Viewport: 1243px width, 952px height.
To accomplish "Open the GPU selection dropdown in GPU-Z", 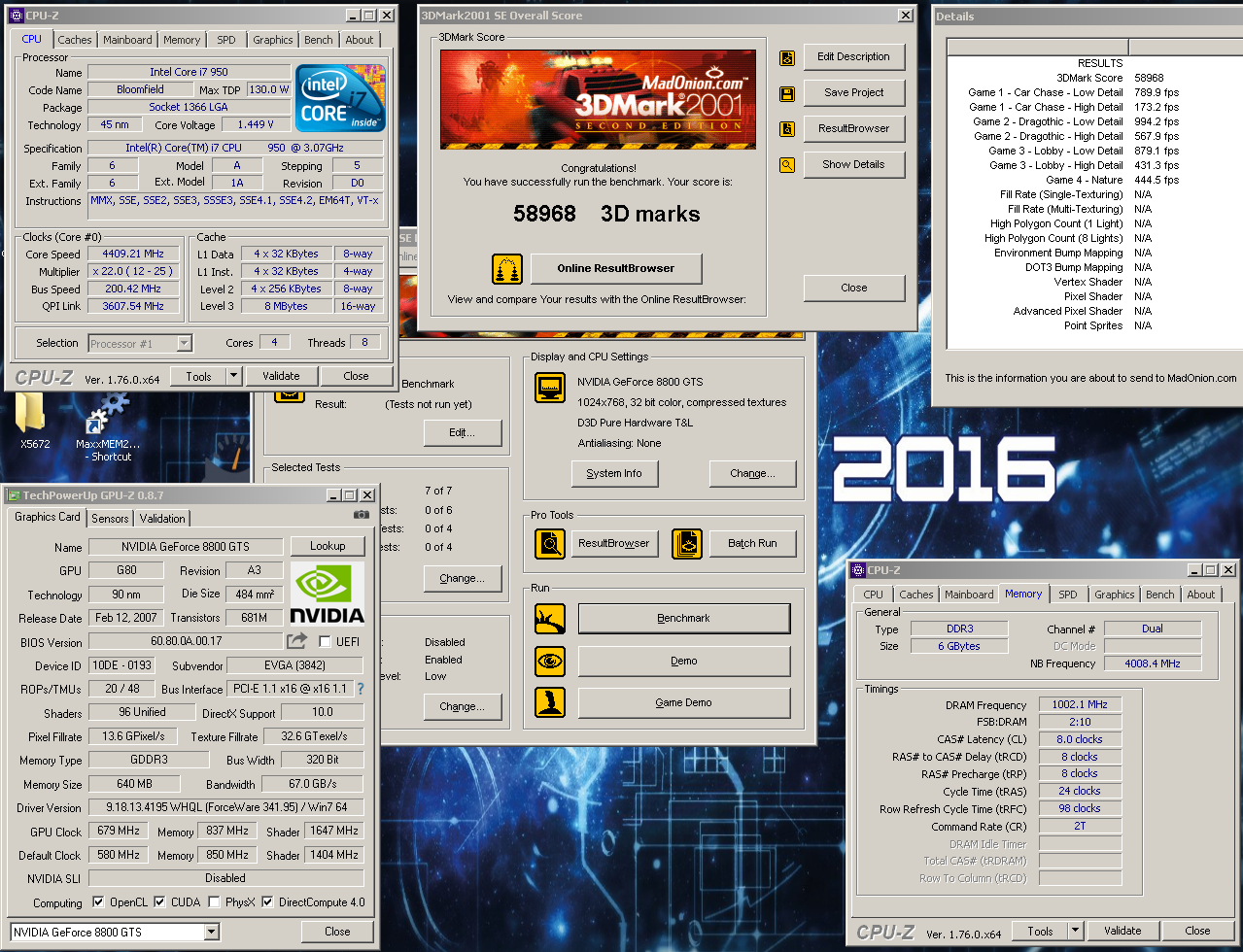I will [x=212, y=932].
